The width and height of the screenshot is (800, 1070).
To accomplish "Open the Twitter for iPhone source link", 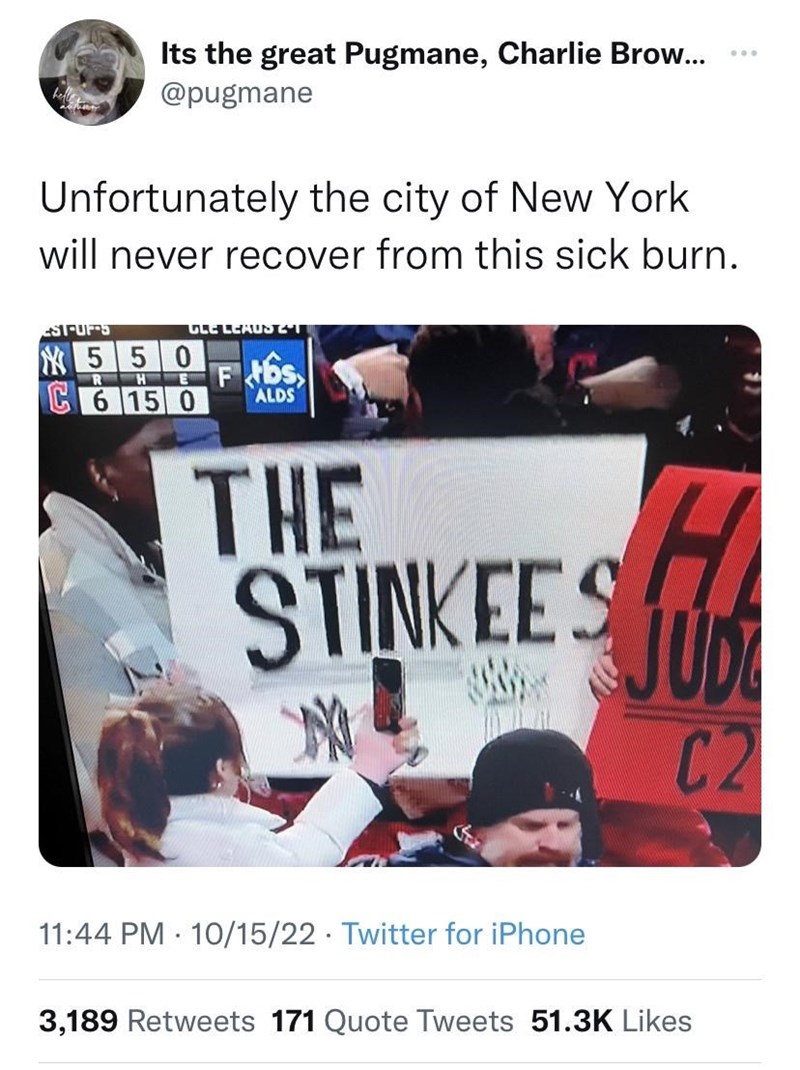I will point(463,934).
